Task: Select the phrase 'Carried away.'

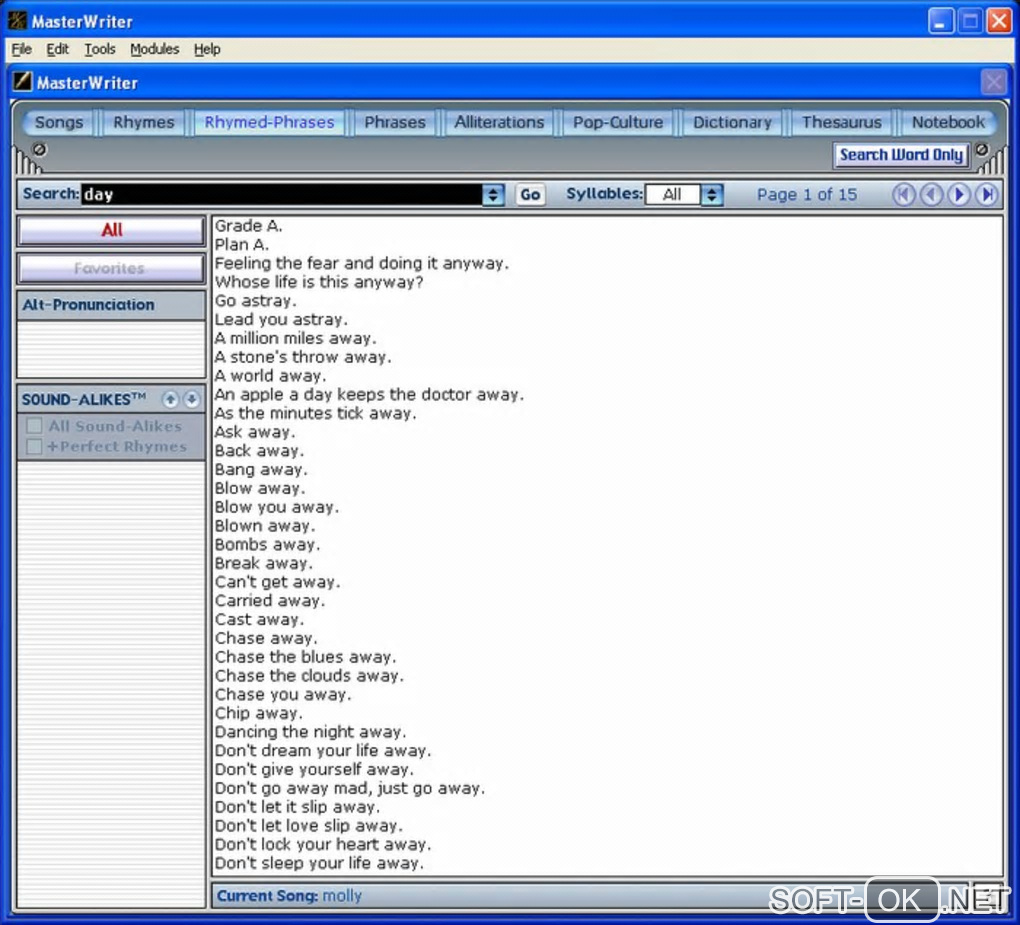Action: (269, 601)
